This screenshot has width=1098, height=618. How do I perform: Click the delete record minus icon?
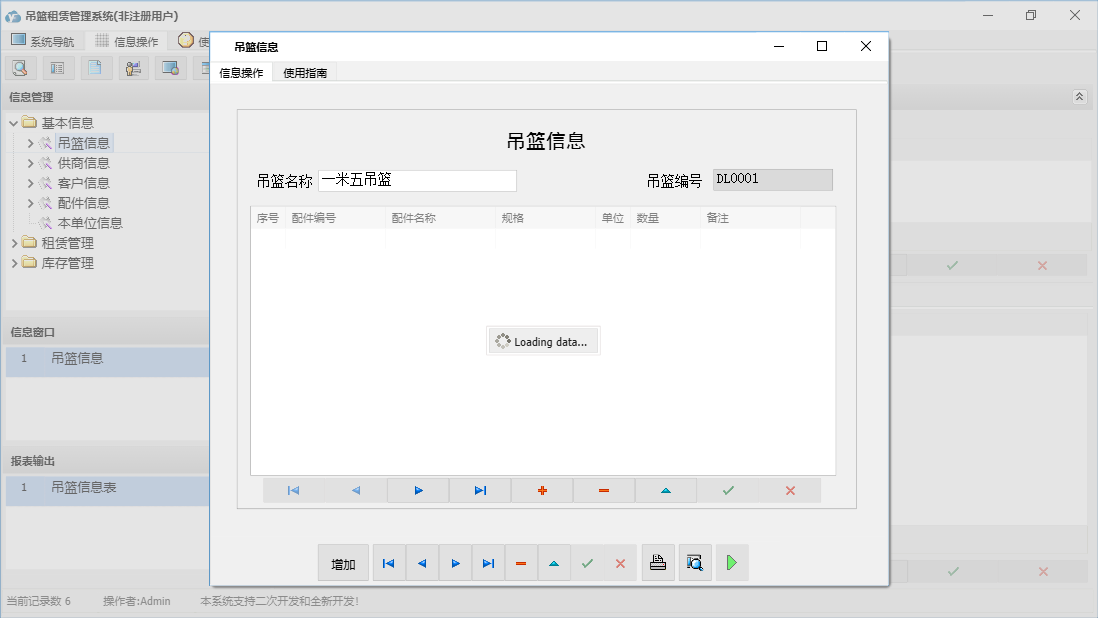coord(604,490)
